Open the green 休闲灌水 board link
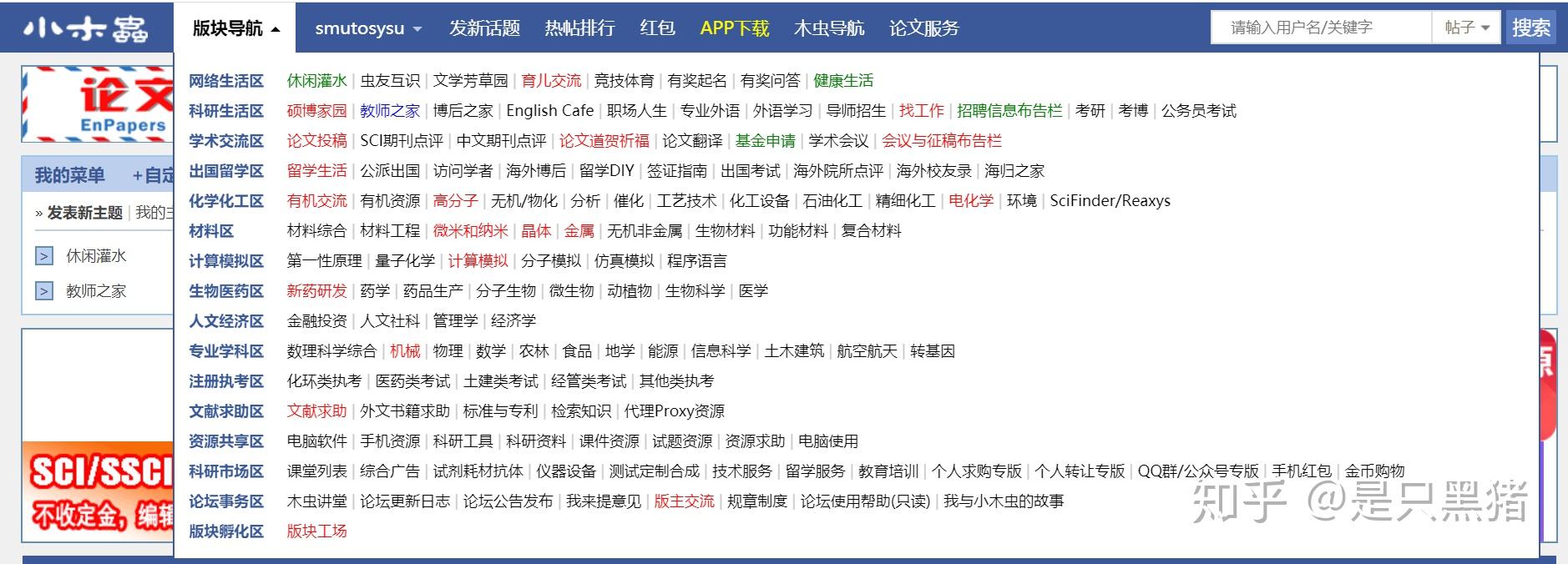Screen dimensions: 1568x564 tap(316, 81)
